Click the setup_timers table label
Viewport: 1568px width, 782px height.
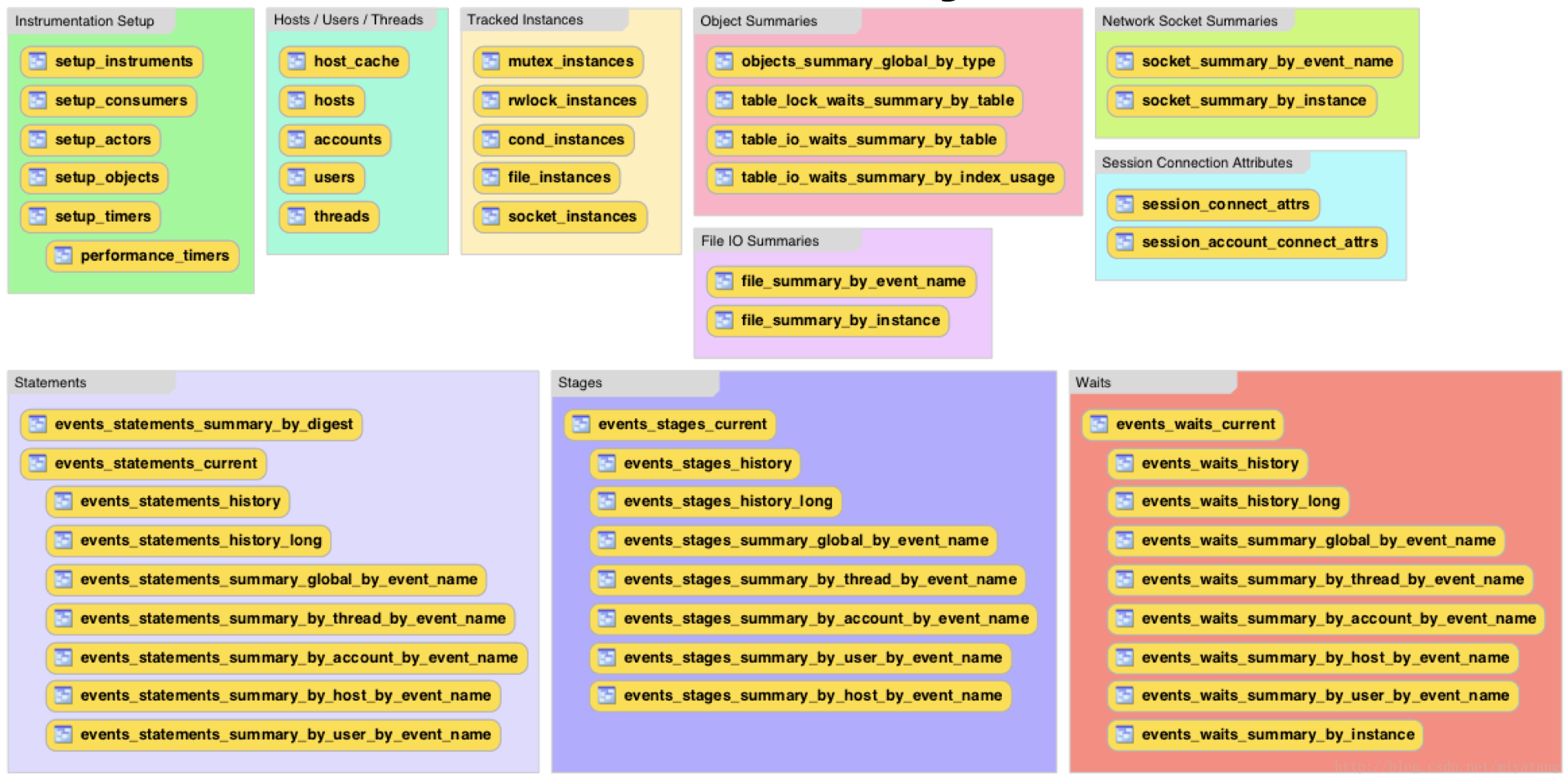tap(103, 216)
